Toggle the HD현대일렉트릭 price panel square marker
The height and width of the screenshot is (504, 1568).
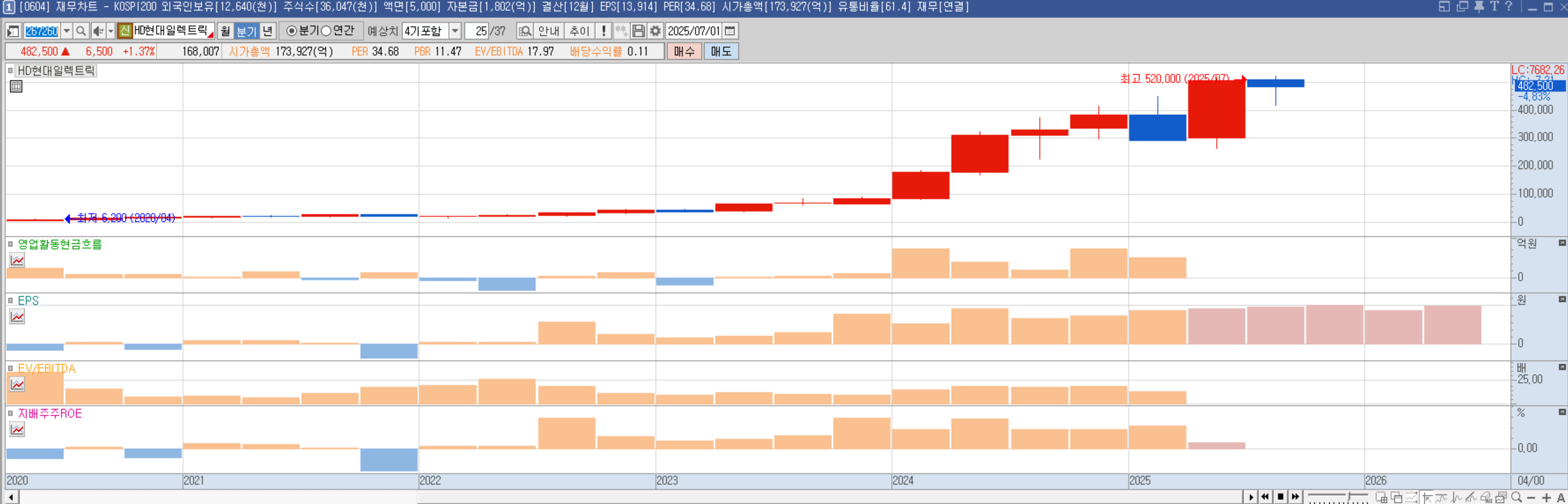pyautogui.click(x=11, y=70)
